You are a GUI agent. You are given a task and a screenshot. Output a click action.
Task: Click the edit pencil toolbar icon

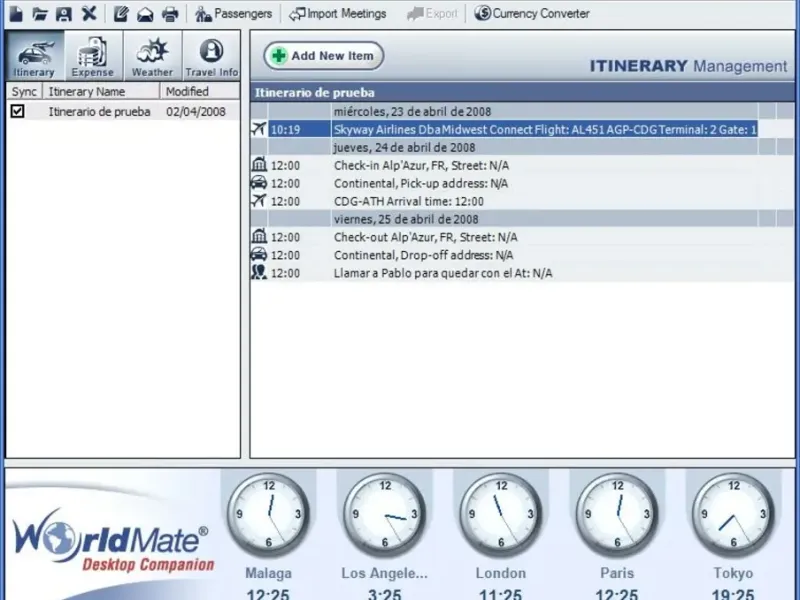121,14
